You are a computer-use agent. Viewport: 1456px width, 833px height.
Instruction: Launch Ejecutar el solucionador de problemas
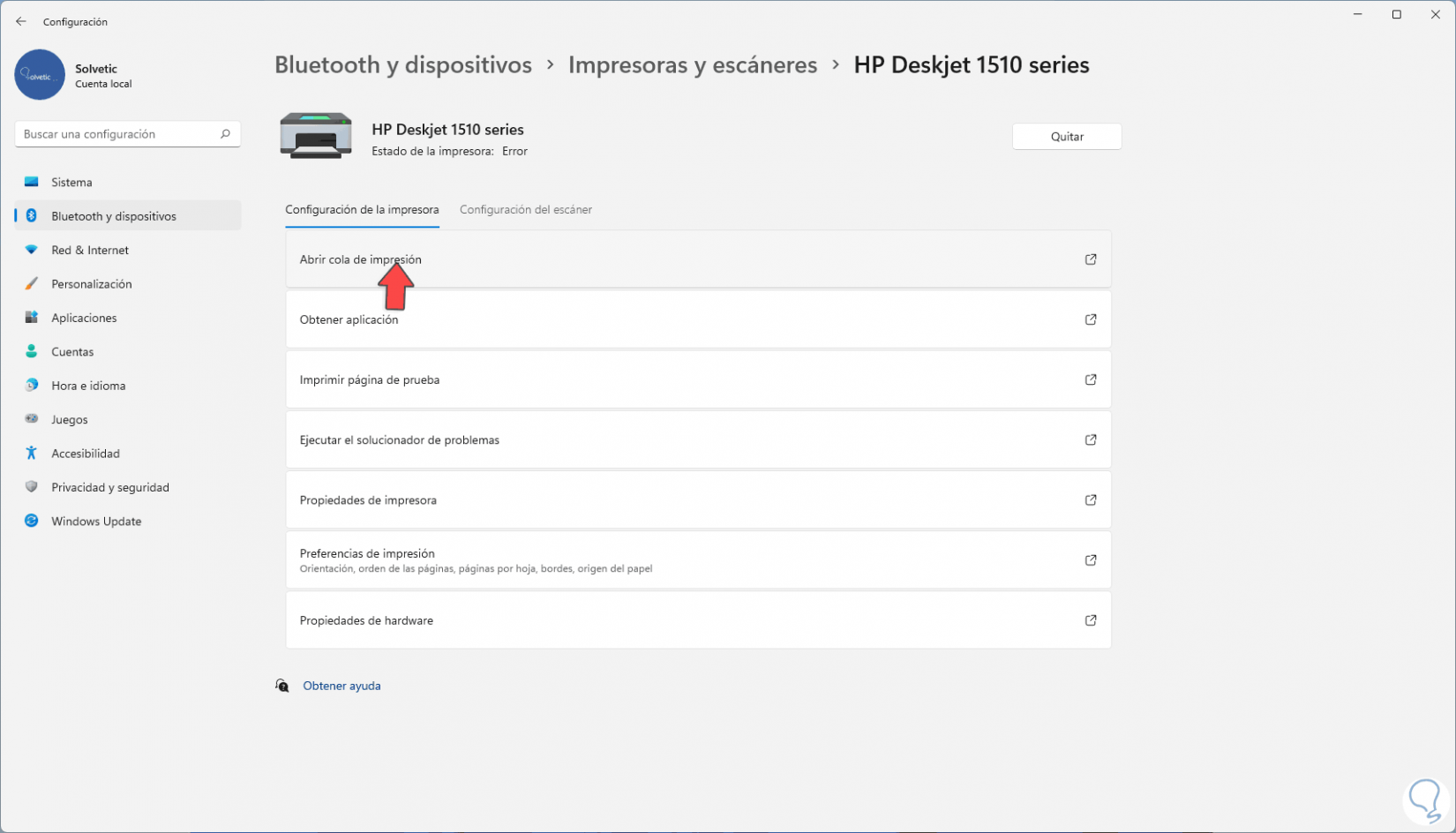tap(698, 439)
